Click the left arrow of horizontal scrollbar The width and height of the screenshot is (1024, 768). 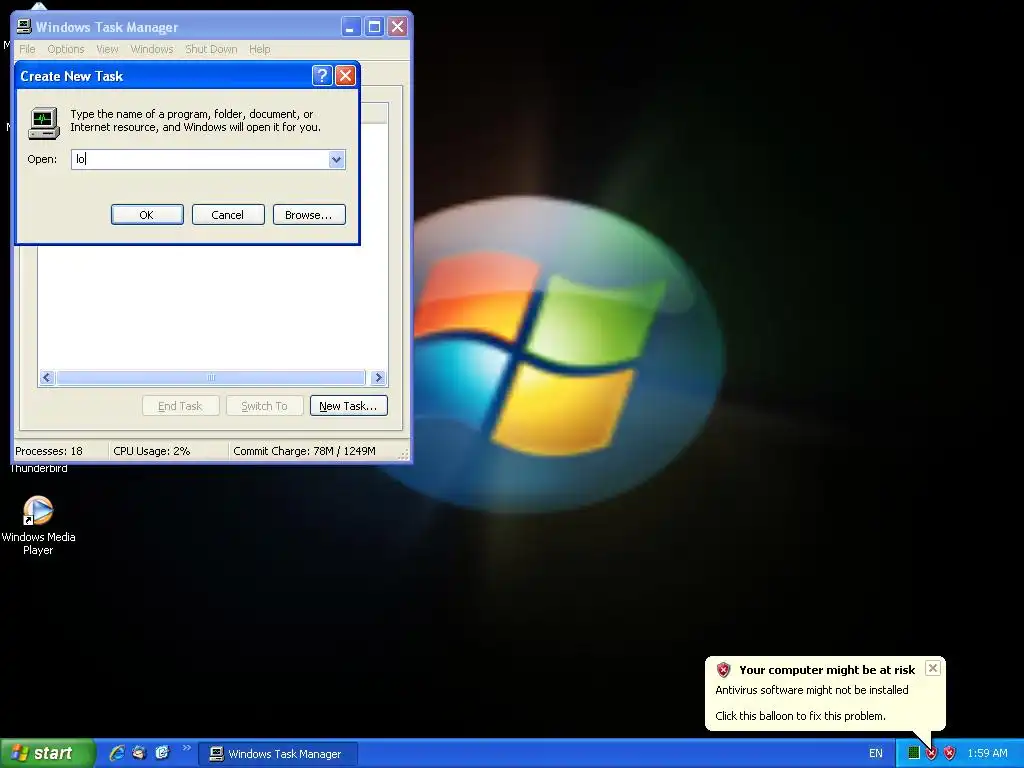click(x=46, y=377)
